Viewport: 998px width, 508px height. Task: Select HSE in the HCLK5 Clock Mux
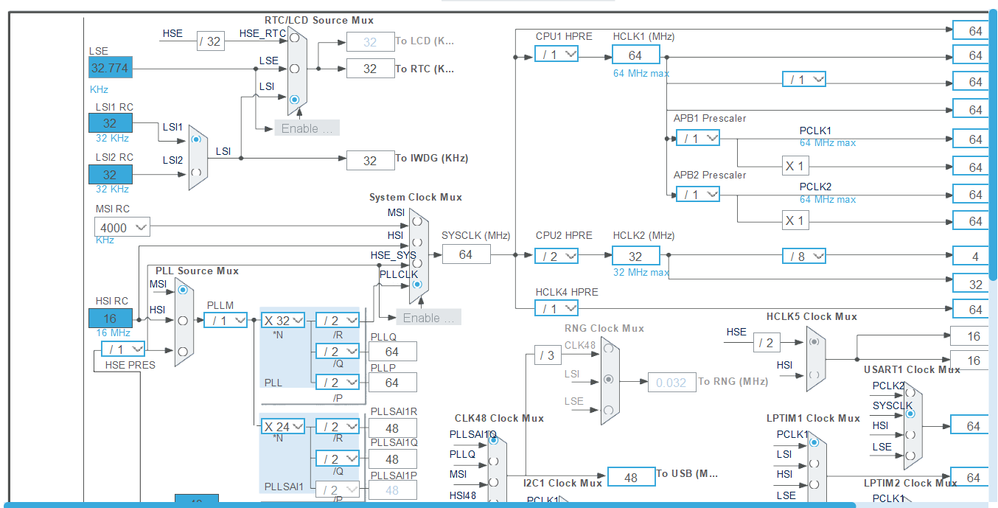[x=814, y=342]
